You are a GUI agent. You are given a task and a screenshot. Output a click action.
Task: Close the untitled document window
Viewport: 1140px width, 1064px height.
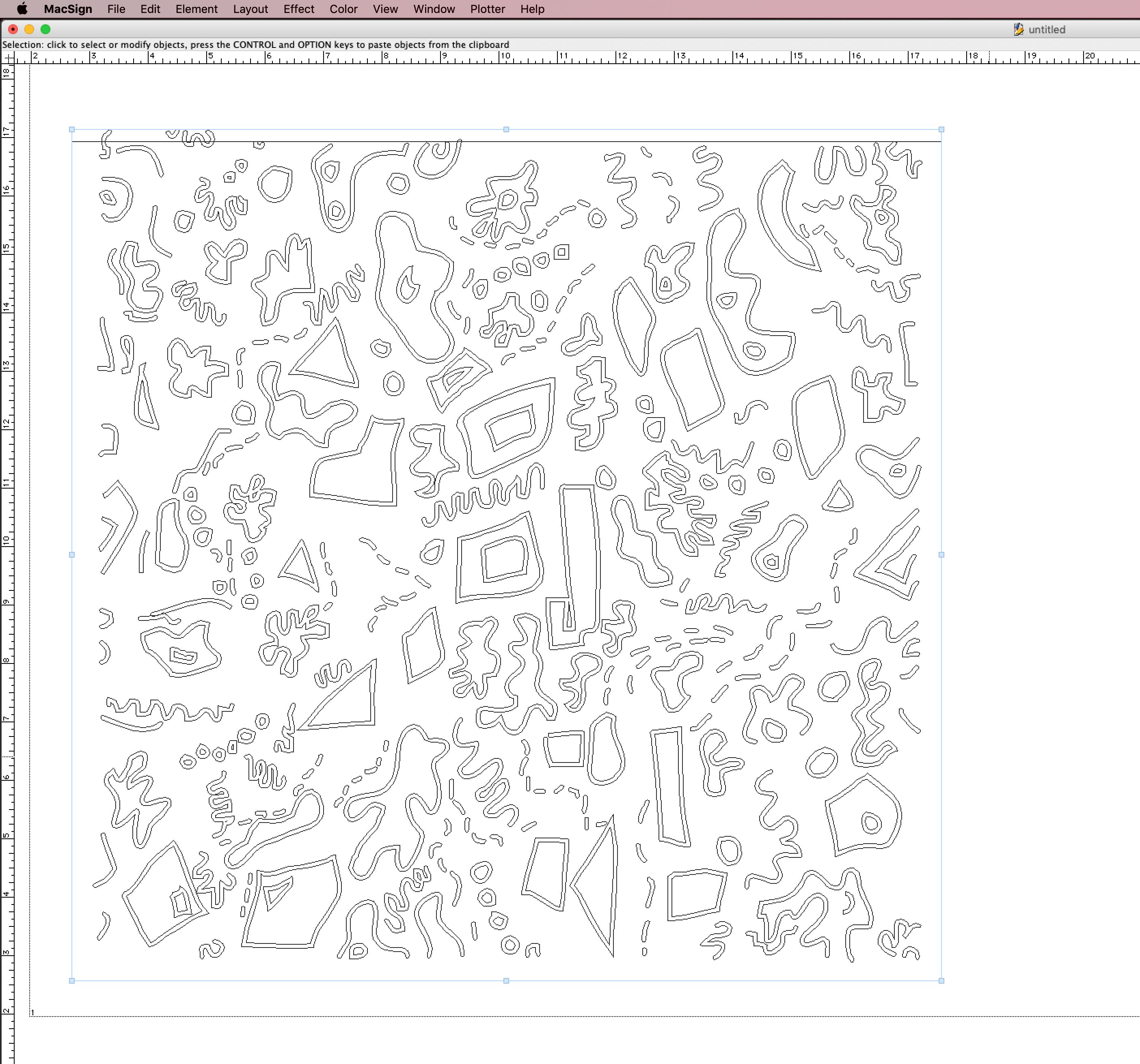[13, 29]
